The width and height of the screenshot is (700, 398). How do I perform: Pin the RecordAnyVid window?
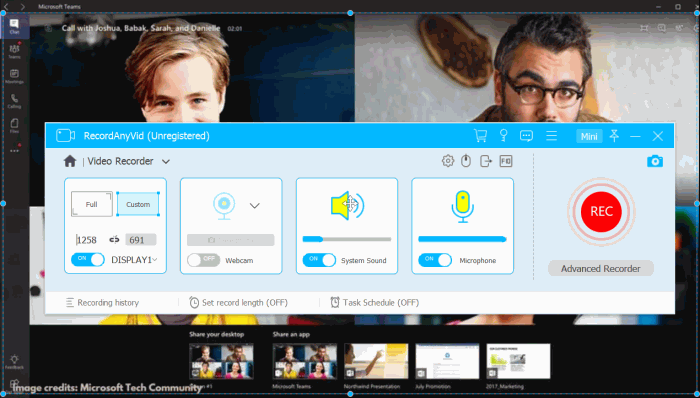click(614, 136)
